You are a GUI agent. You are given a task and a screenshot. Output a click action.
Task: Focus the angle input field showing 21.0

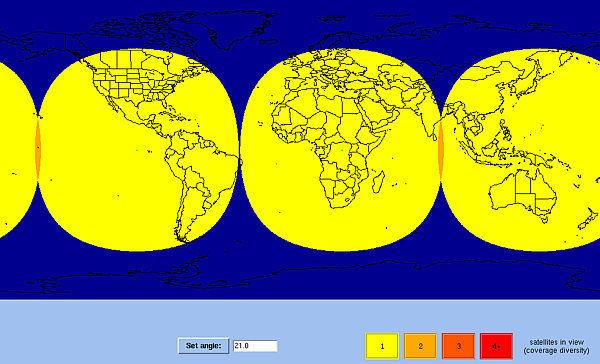coord(255,346)
